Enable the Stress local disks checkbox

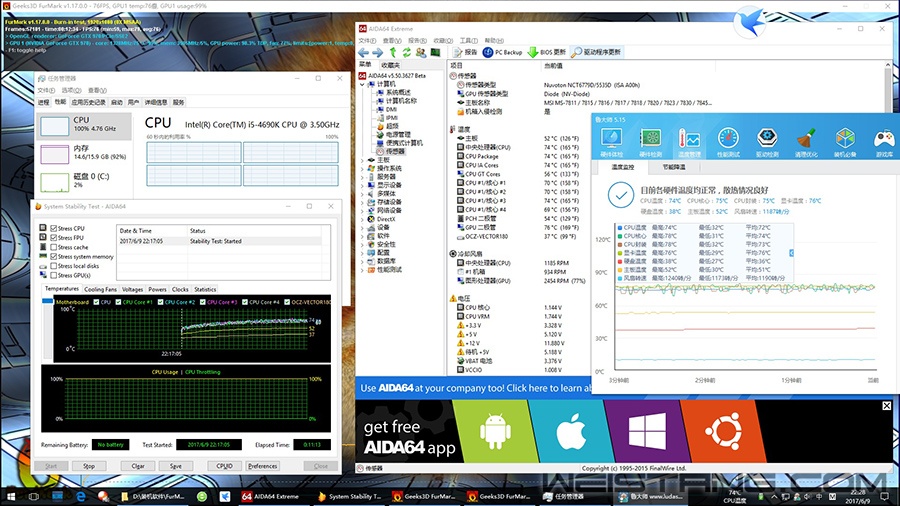(x=53, y=266)
